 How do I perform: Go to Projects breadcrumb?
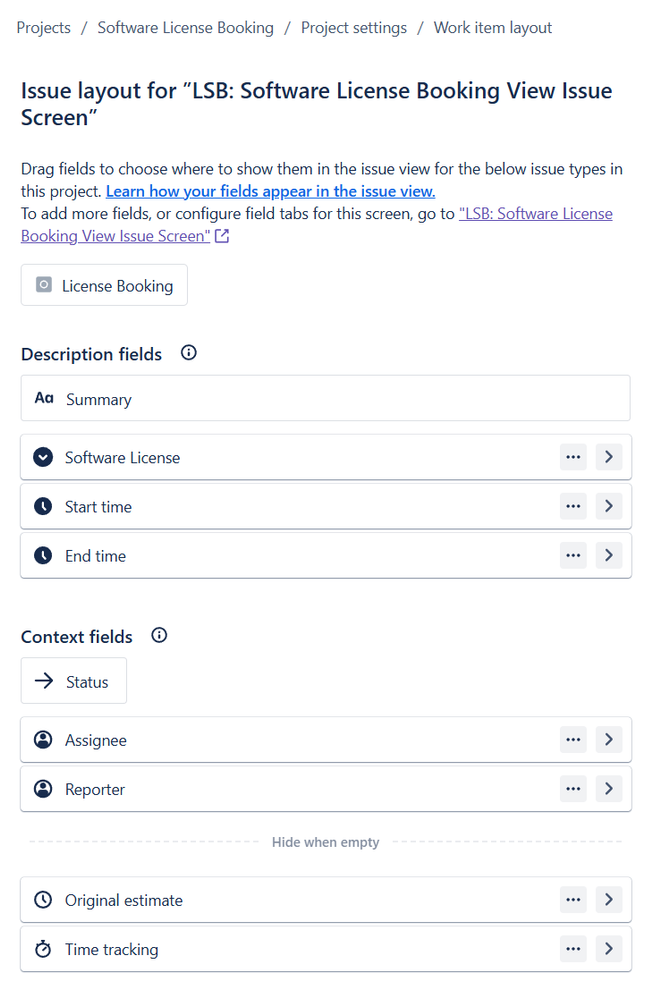tap(43, 28)
